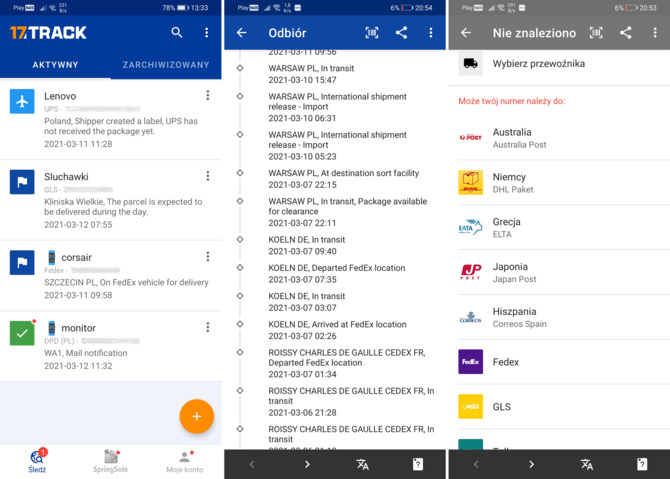Choose the Grecja ELTA carrier
Image resolution: width=670 pixels, height=479 pixels.
pyautogui.click(x=559, y=228)
